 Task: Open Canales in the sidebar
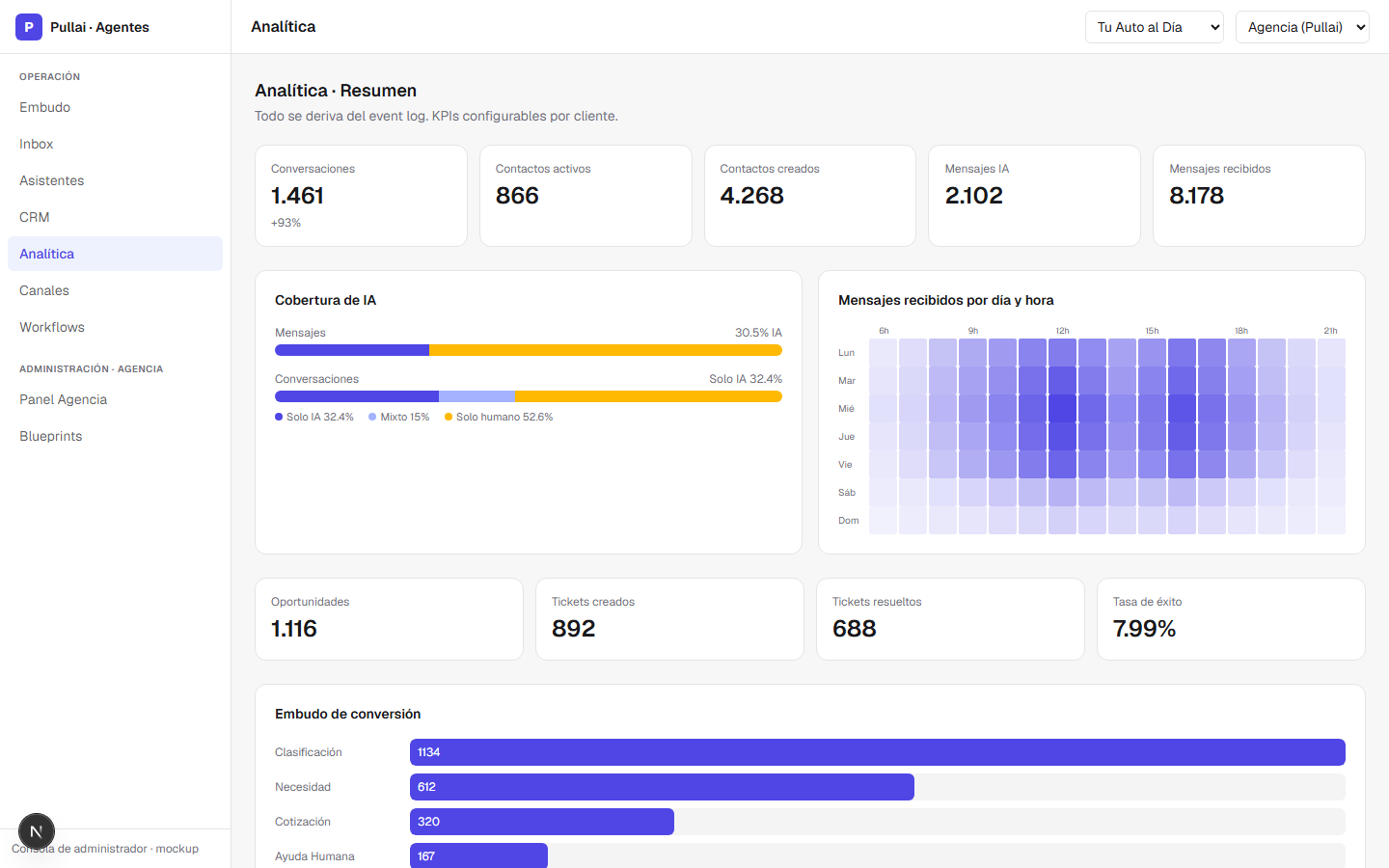pyautogui.click(x=115, y=290)
